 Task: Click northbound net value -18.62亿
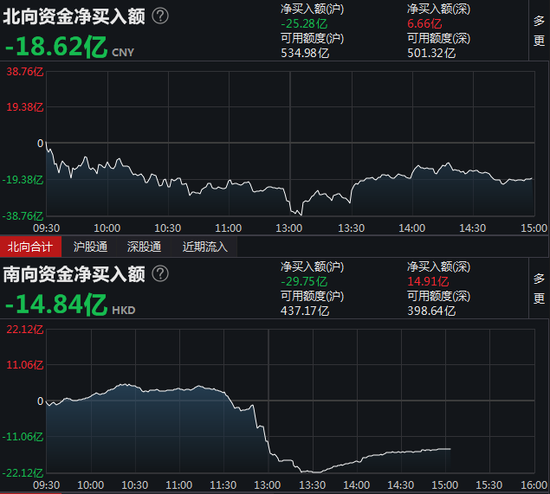tap(56, 47)
